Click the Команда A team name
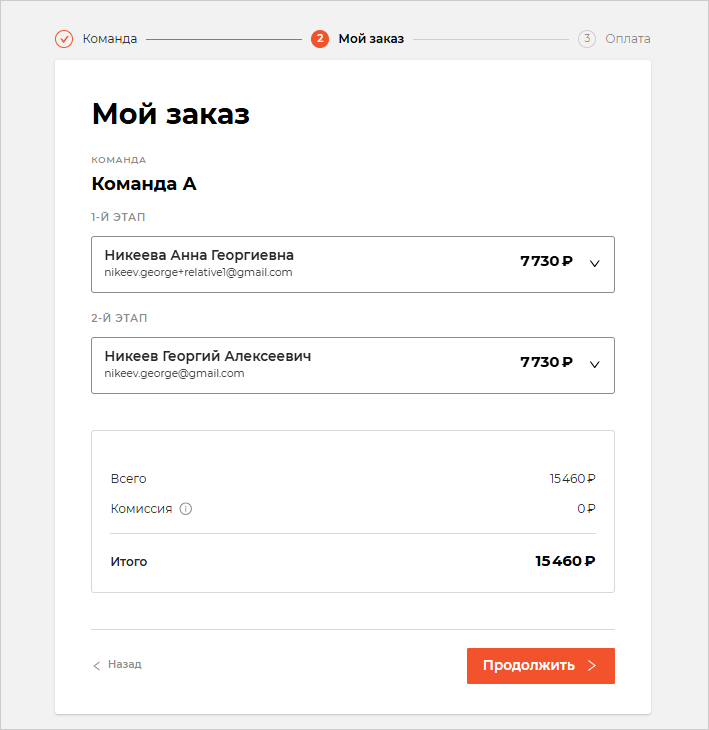Screen dimensions: 709x730 tap(144, 184)
